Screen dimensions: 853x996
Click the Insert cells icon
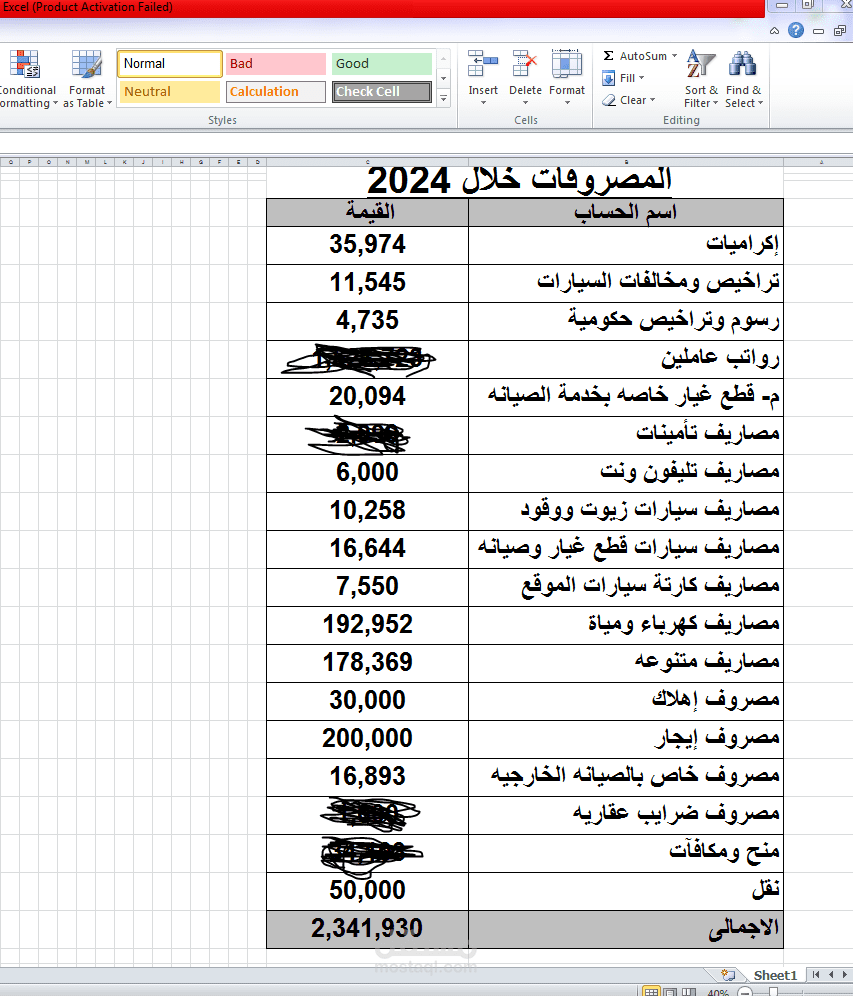point(483,64)
